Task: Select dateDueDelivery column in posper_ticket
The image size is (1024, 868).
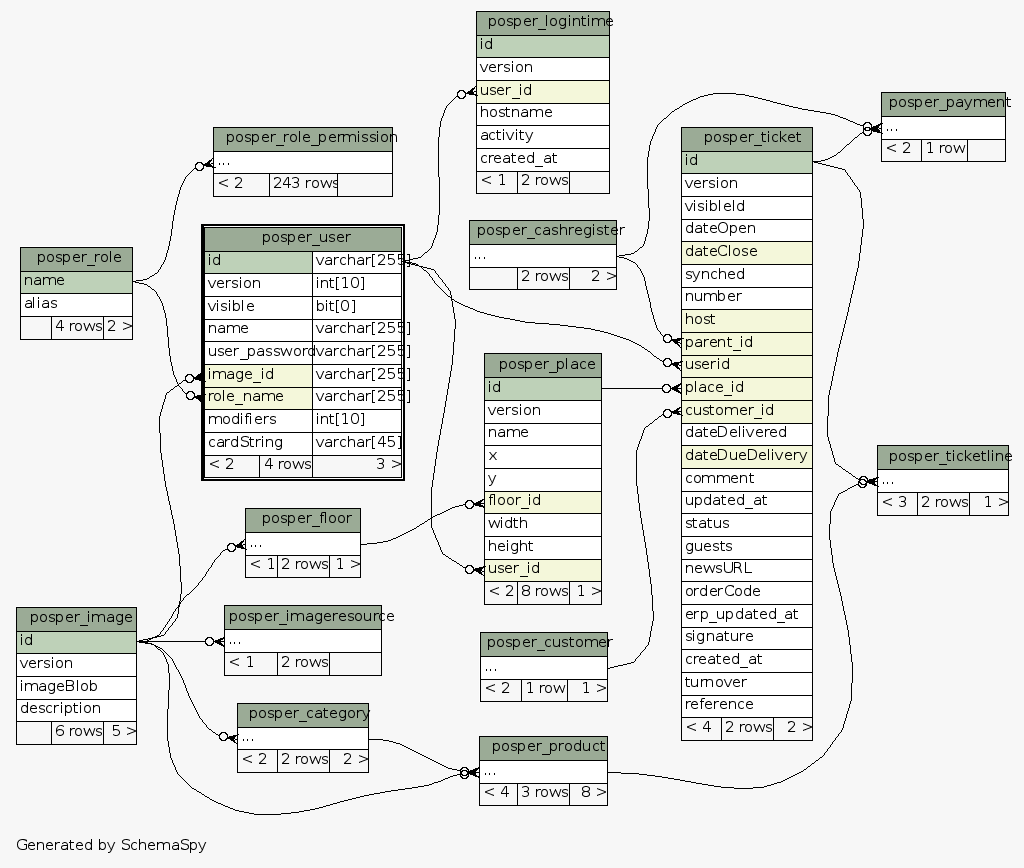Action: pyautogui.click(x=746, y=456)
